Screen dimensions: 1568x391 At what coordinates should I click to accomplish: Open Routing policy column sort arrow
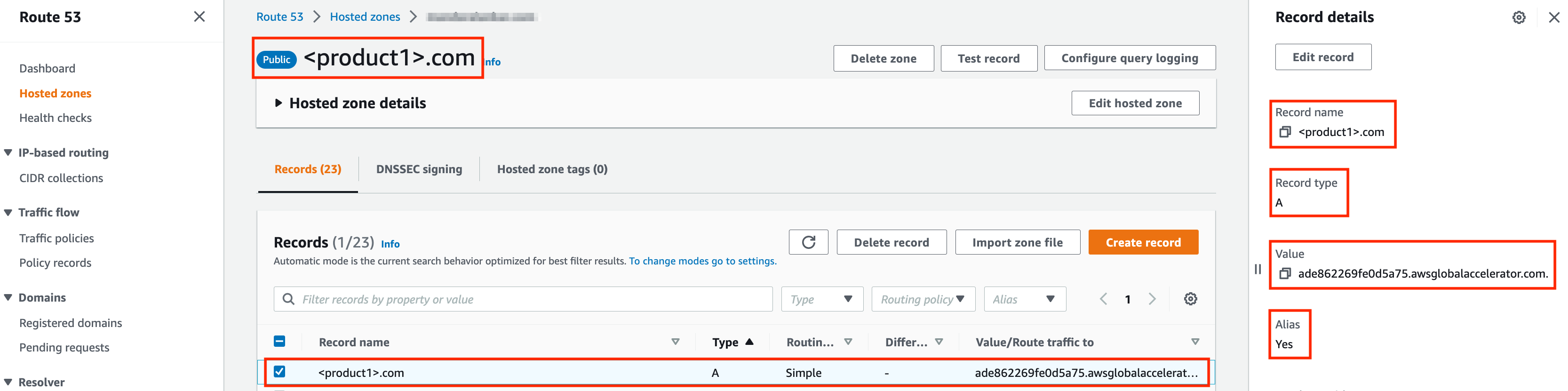(x=848, y=342)
